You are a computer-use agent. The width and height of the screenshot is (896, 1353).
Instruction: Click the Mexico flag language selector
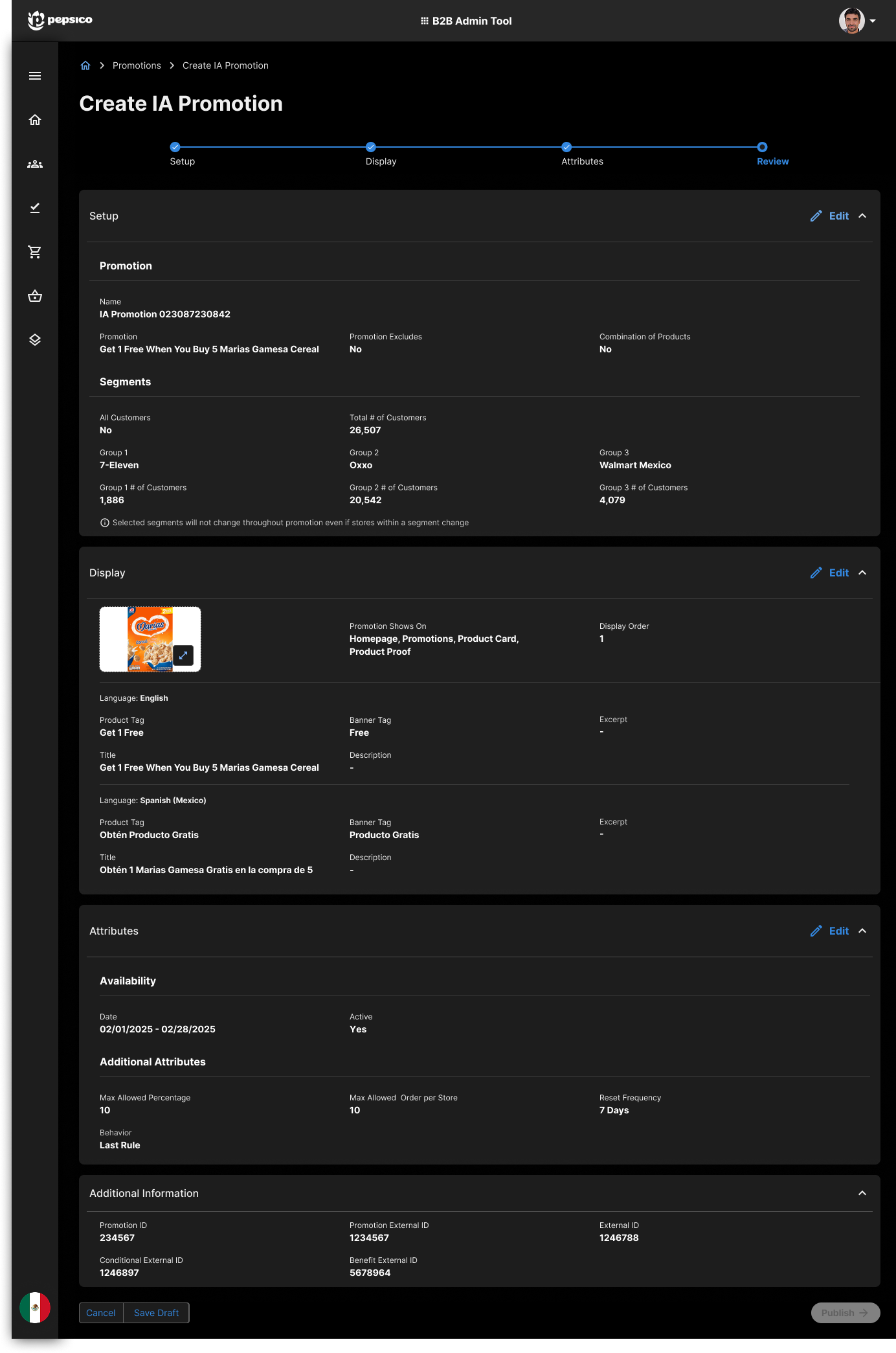click(35, 1308)
